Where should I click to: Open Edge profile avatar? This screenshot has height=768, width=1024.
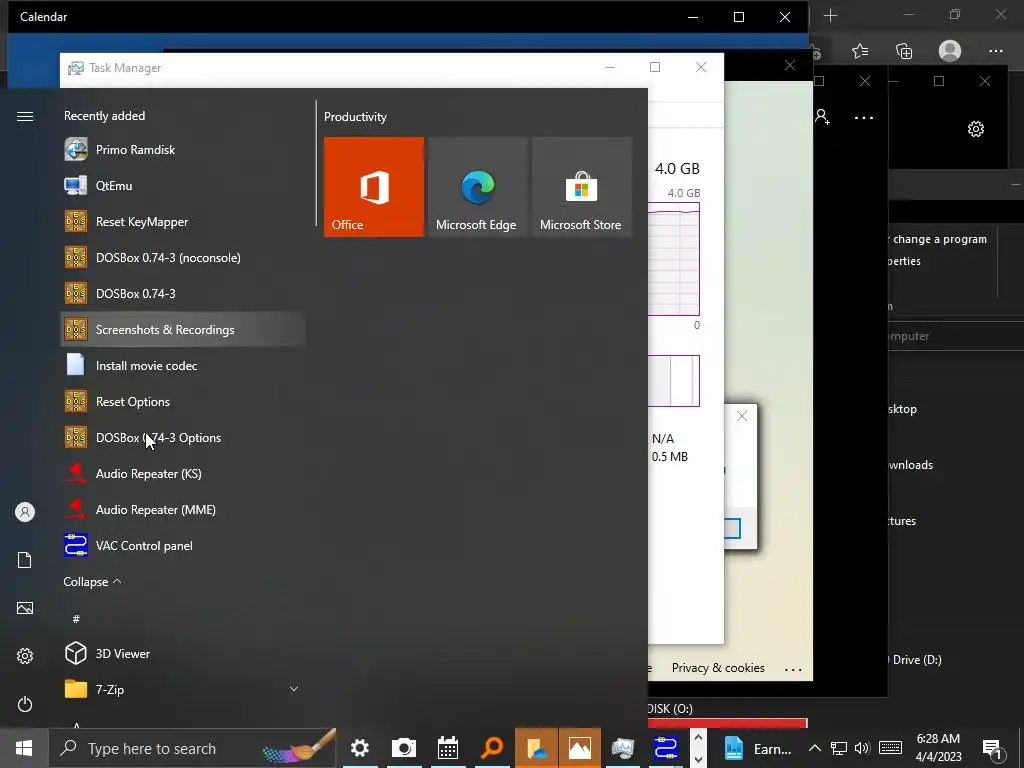pos(950,51)
